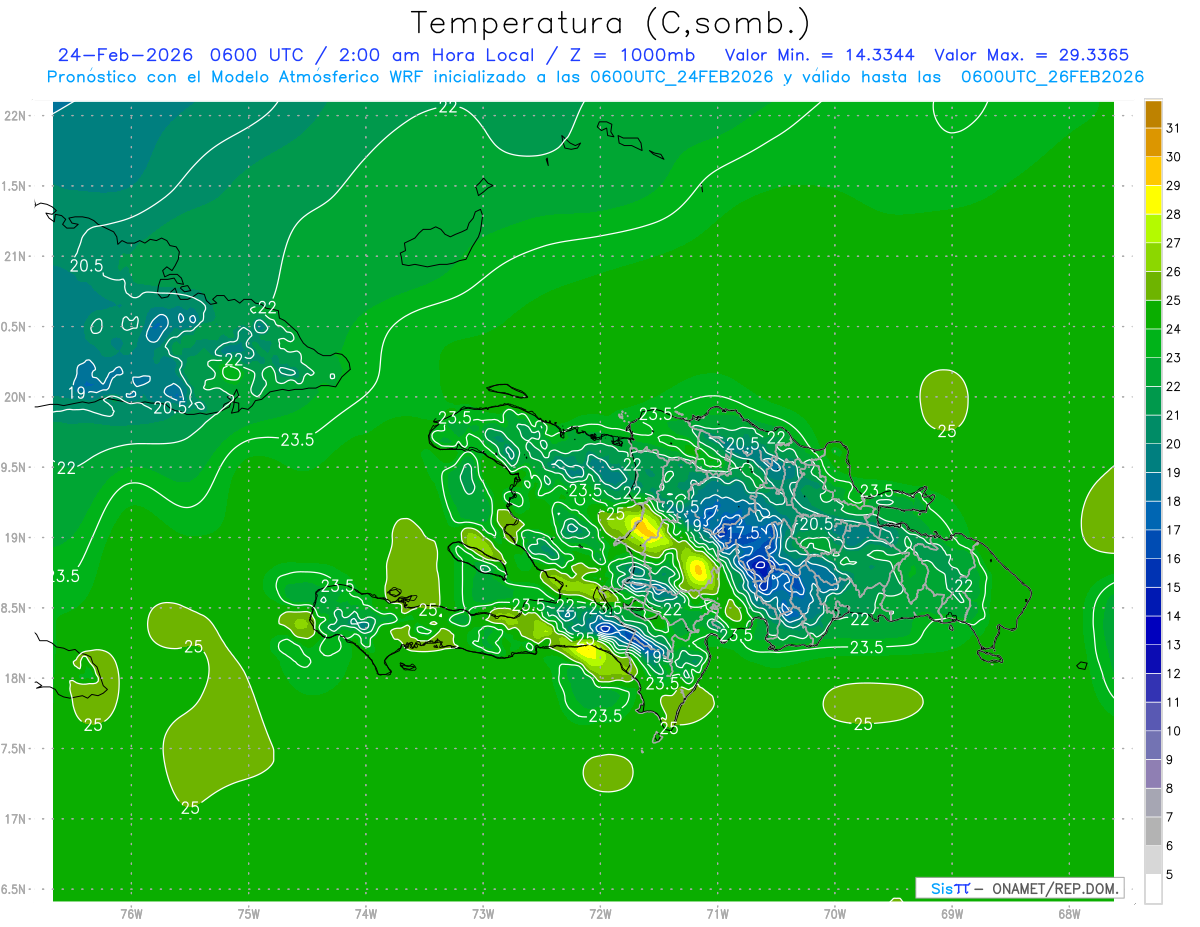Click the valid-until time '0600UTC_26FEB2026'
The height and width of the screenshot is (927, 1200).
[x=1052, y=77]
